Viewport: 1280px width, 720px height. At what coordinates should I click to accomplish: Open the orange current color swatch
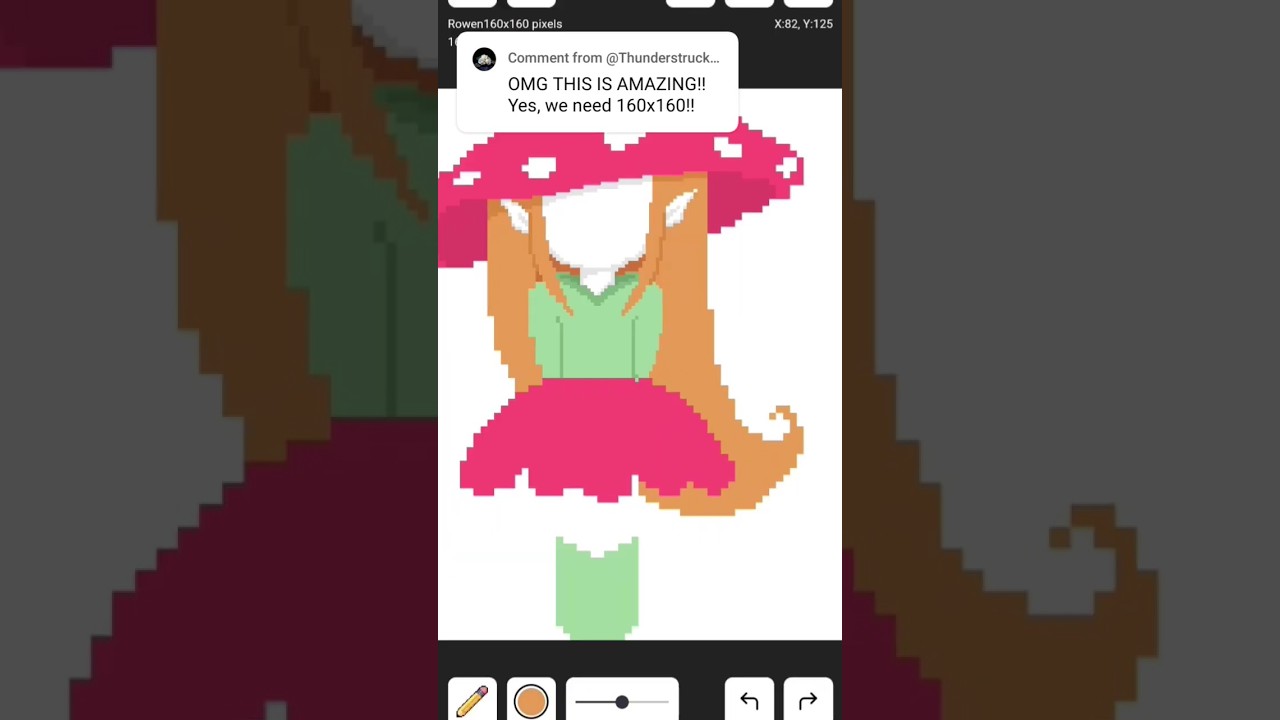[x=531, y=700]
